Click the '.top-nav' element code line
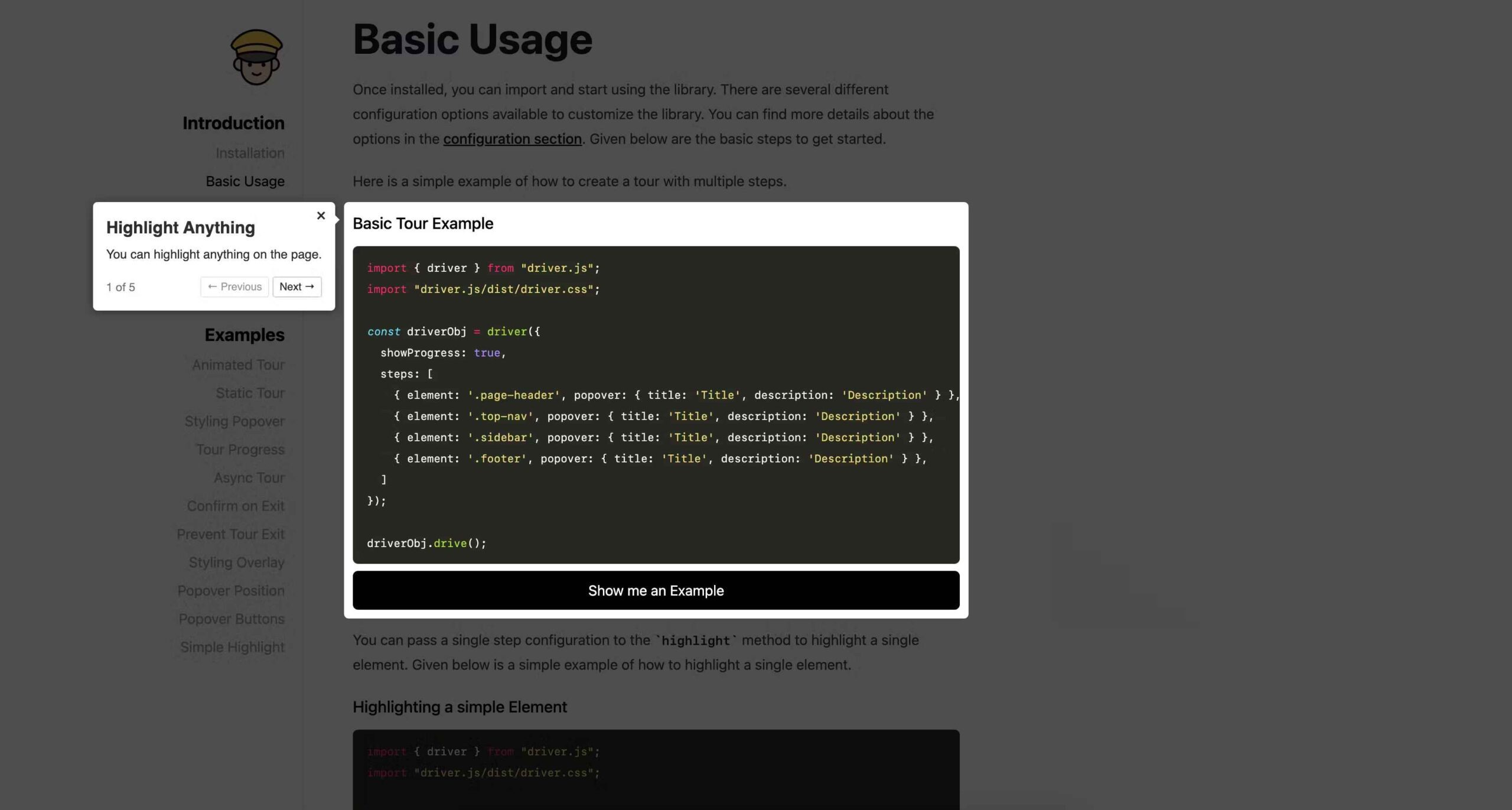The width and height of the screenshot is (1512, 810). 664,417
